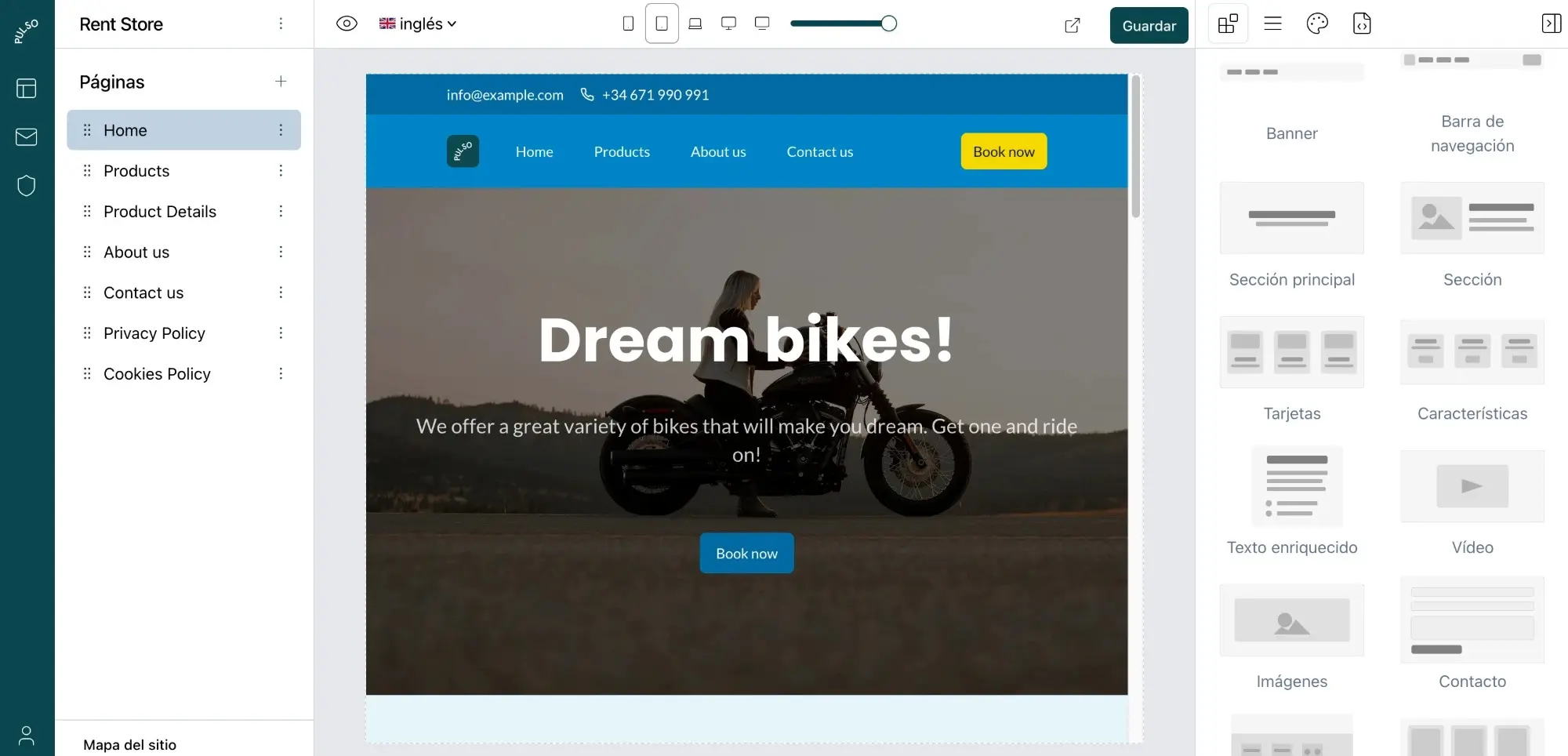Open the list structure panel icon
This screenshot has height=756, width=1568.
(1272, 24)
